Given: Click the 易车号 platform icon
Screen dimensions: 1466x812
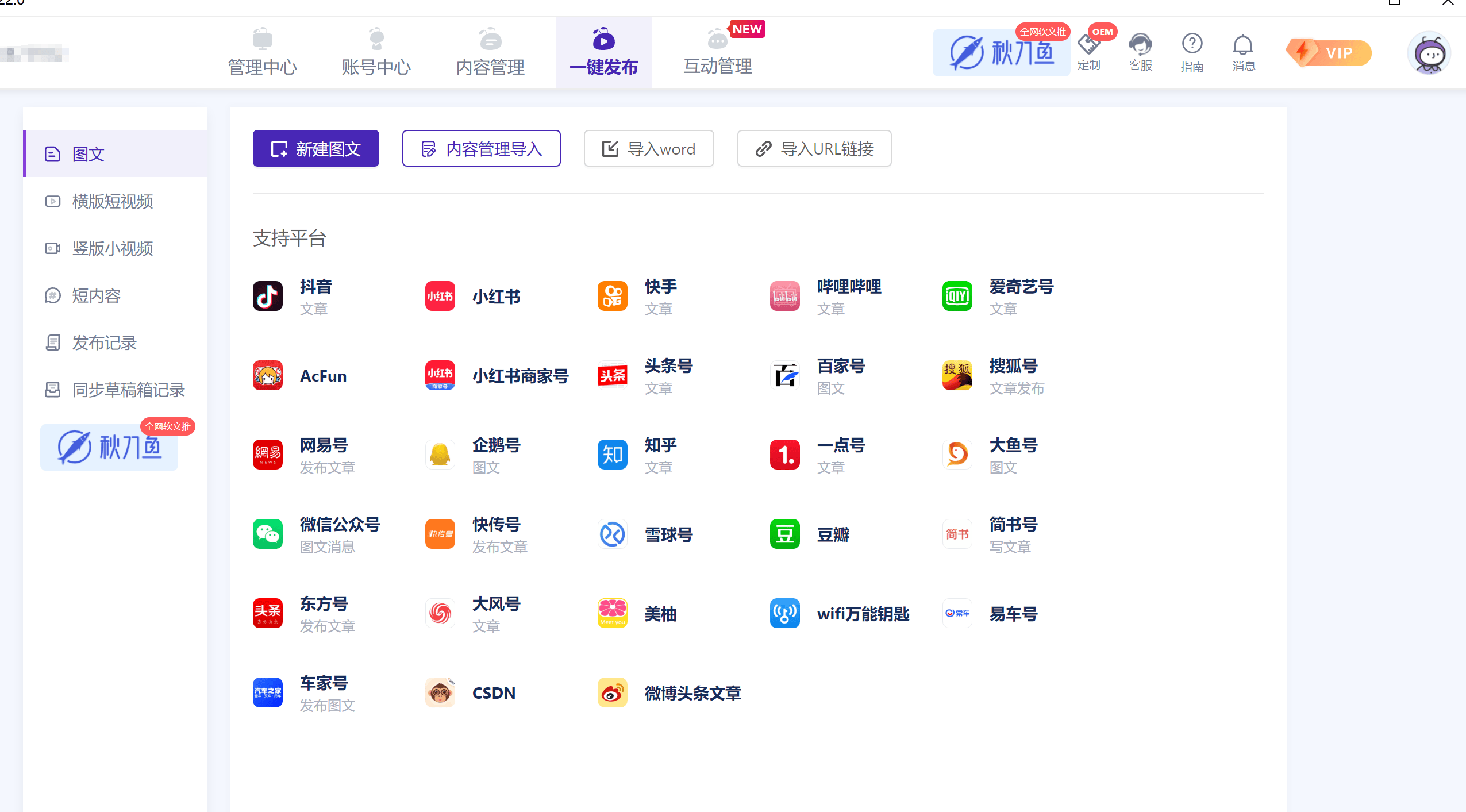Looking at the screenshot, I should 957,614.
